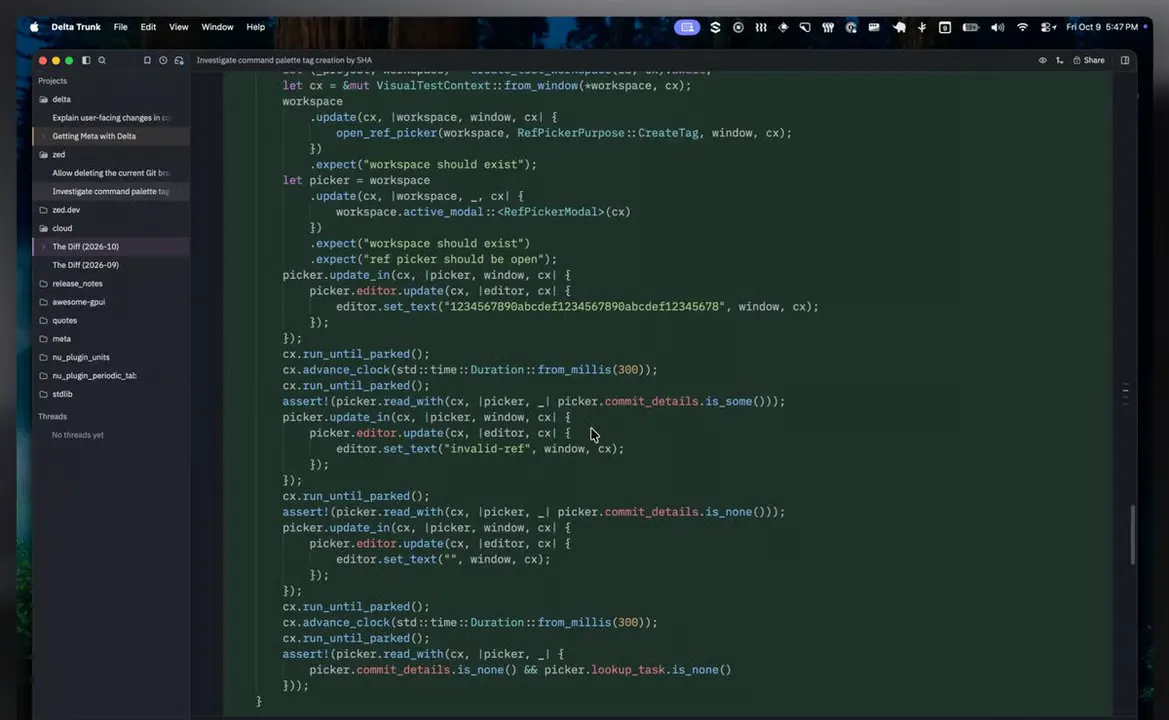Open the Apple menu

point(34,27)
